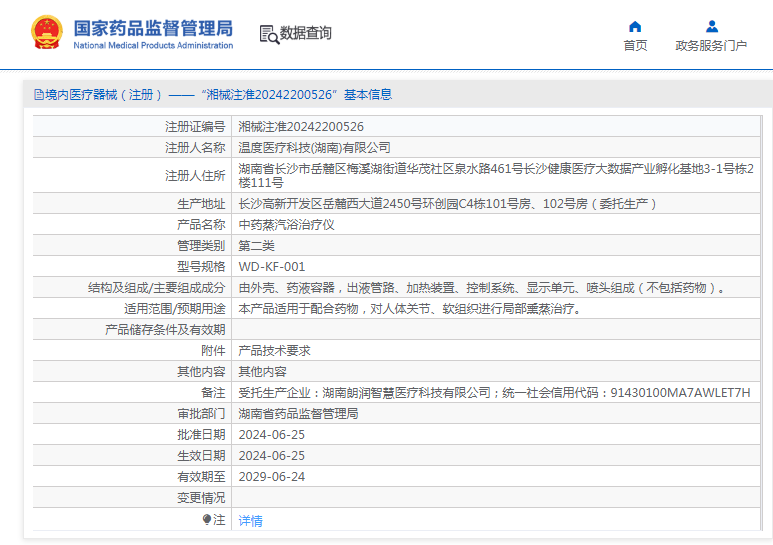Select 温度医疗科技(湖南)有限公司 value
773x545 pixels.
(315, 147)
